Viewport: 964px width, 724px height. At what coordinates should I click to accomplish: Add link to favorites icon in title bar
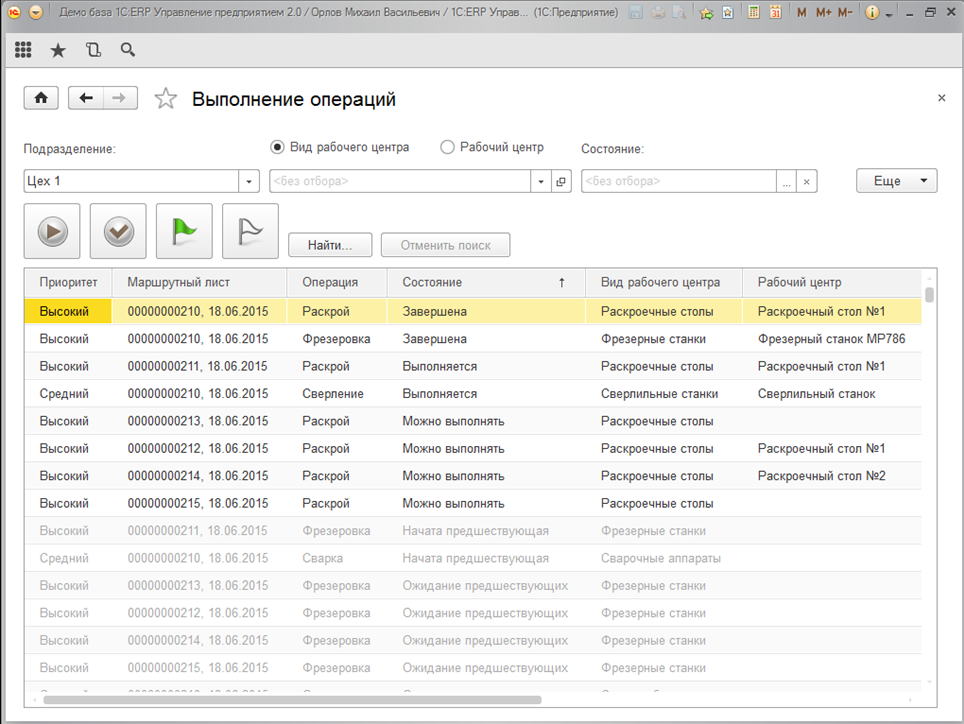pyautogui.click(x=706, y=13)
